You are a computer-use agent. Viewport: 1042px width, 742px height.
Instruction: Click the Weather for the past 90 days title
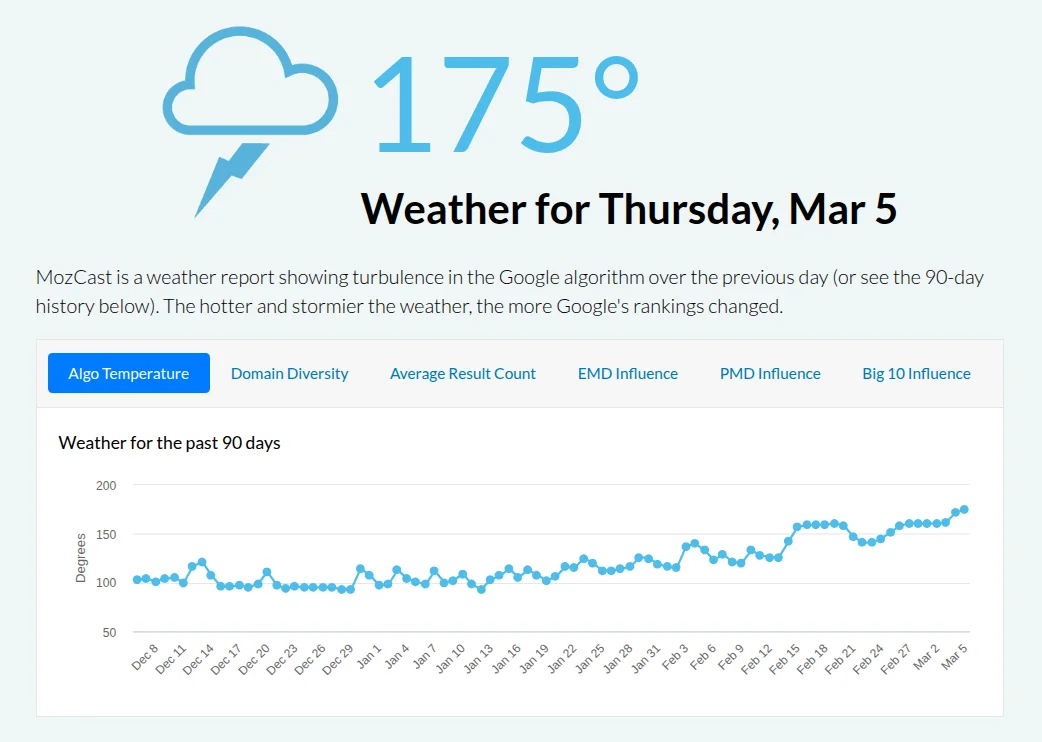[x=170, y=442]
